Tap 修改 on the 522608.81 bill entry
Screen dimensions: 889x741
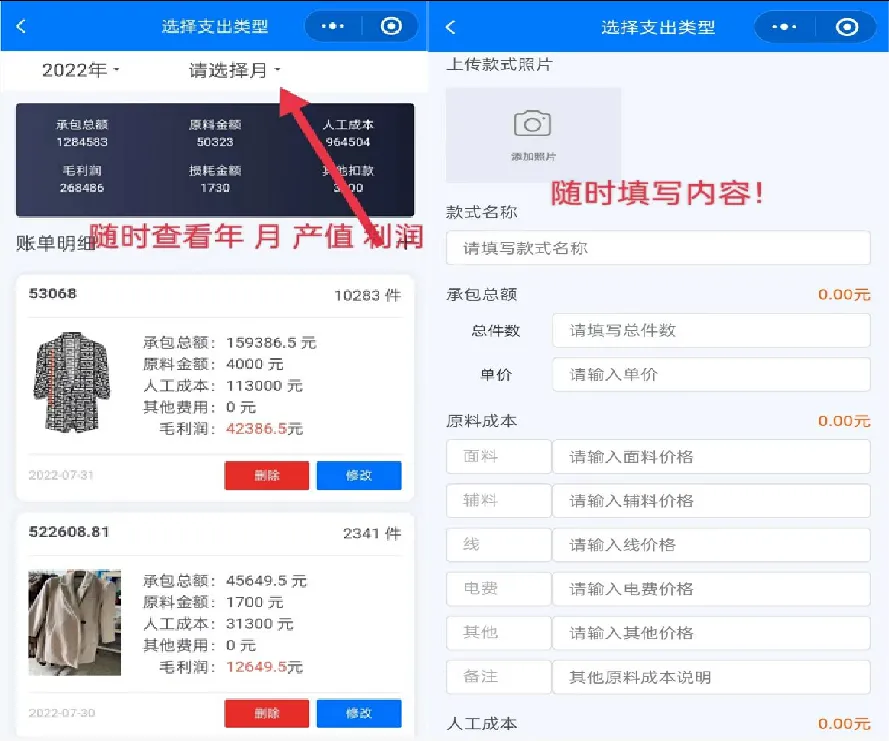click(x=359, y=713)
